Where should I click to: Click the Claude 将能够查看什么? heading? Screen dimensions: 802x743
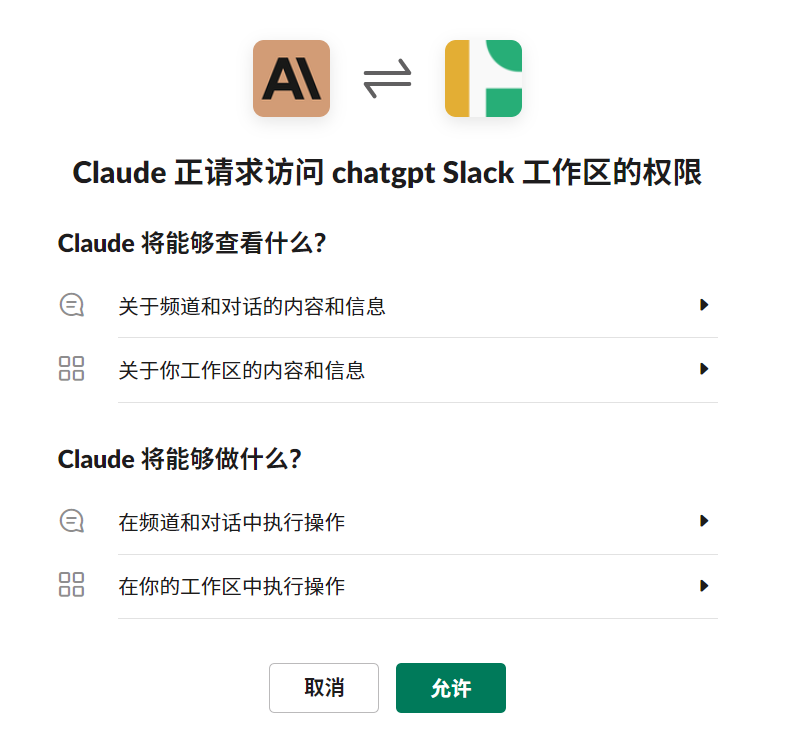tap(192, 243)
